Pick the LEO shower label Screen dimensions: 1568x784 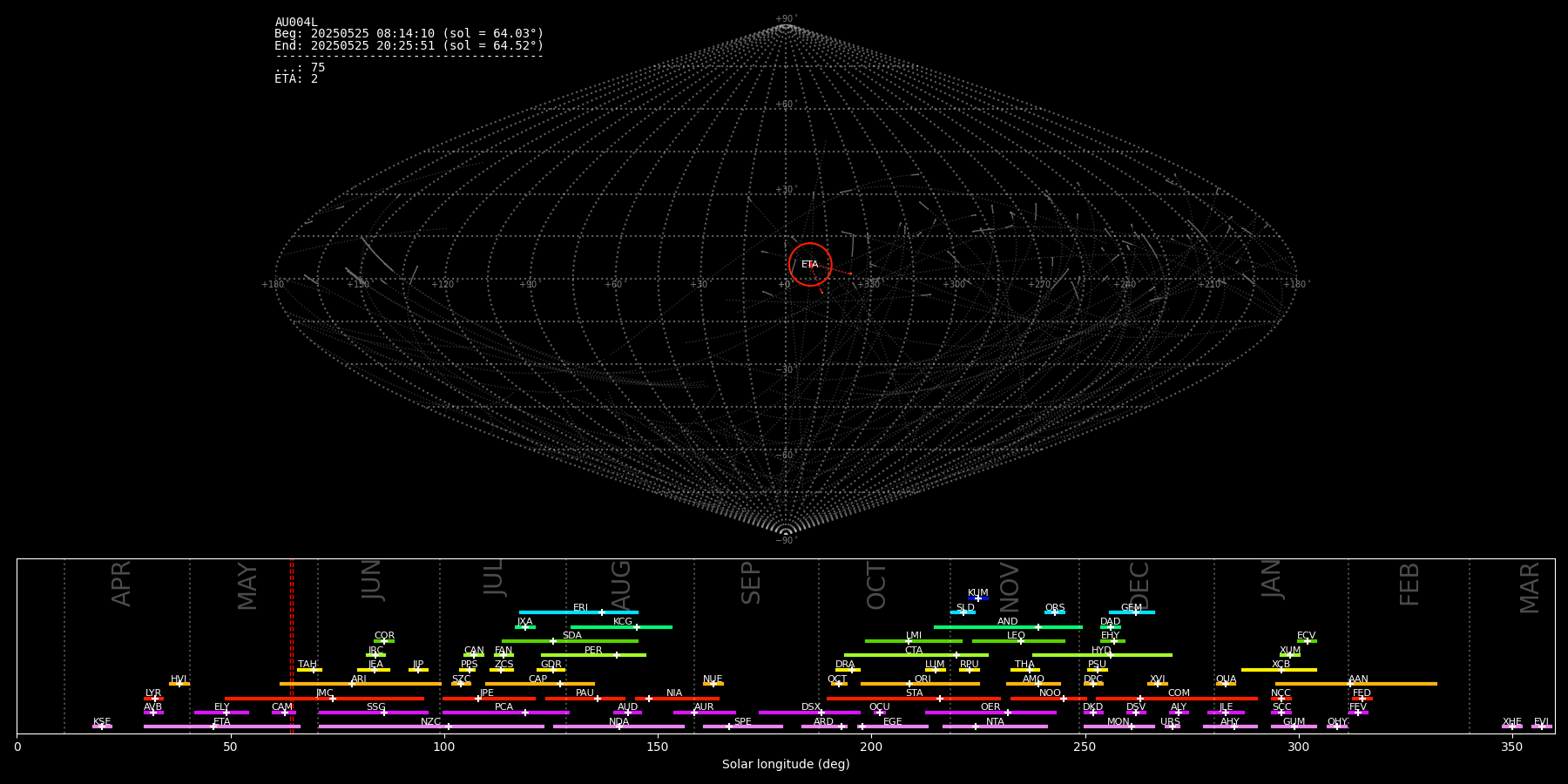[1017, 636]
